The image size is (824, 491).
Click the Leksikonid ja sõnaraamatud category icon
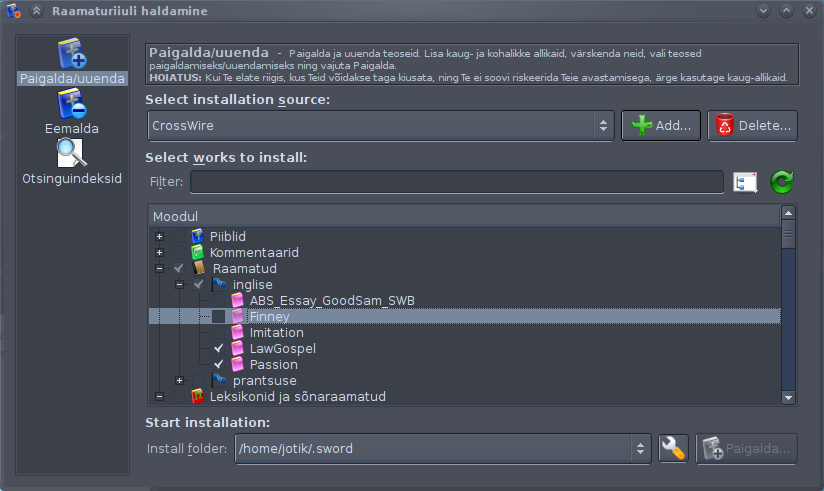point(198,396)
